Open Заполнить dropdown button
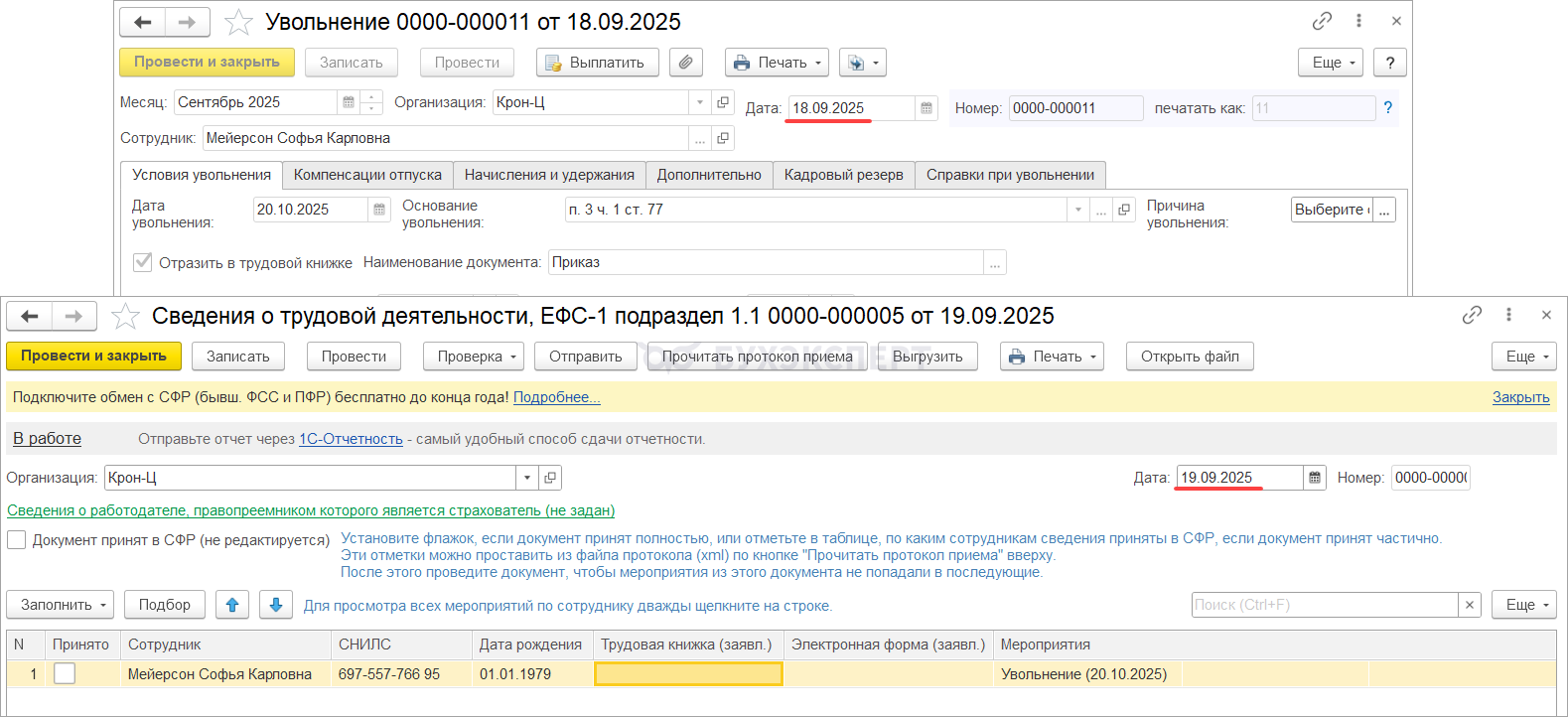The image size is (1568, 717). coord(61,605)
